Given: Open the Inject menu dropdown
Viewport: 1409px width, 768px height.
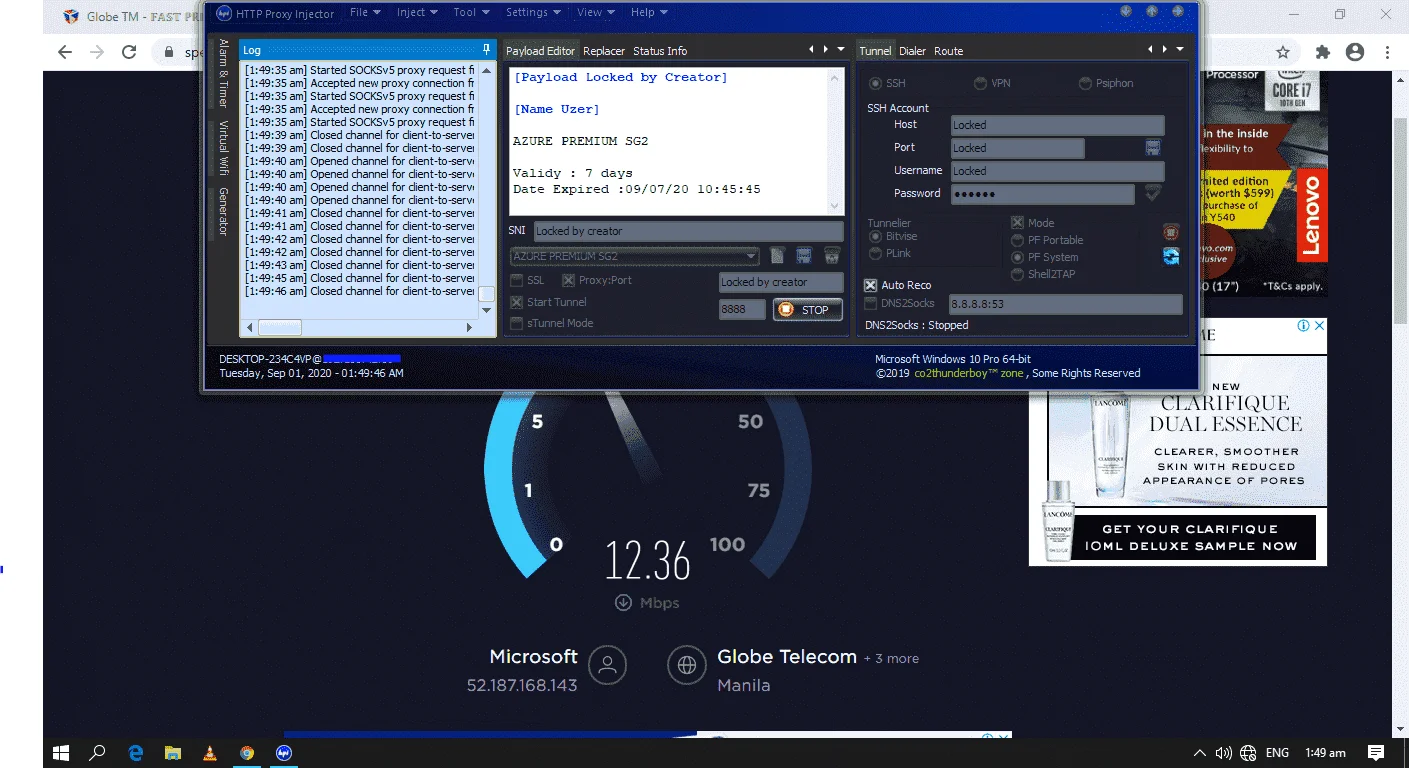Looking at the screenshot, I should coord(417,13).
